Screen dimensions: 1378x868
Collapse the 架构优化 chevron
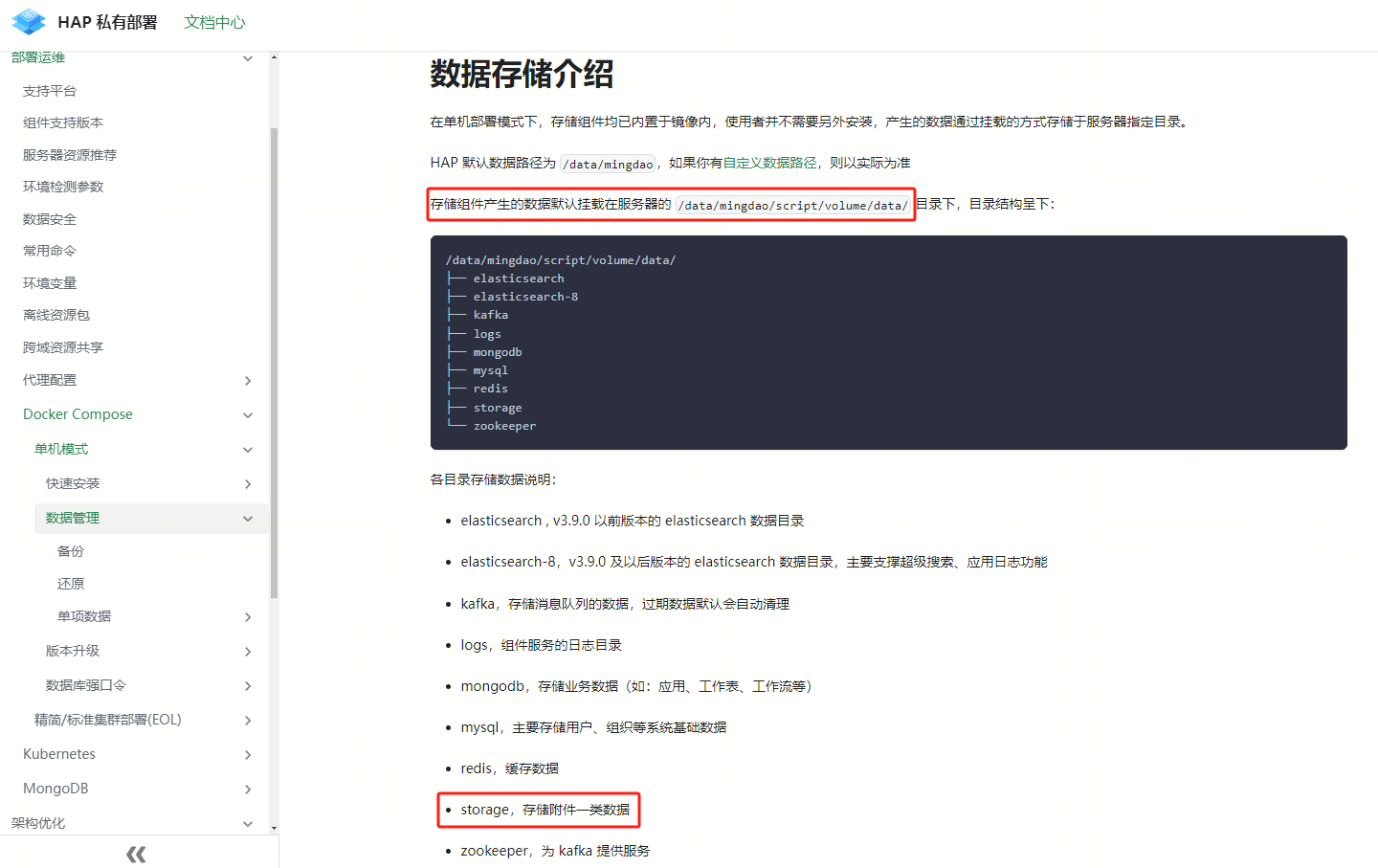click(248, 824)
